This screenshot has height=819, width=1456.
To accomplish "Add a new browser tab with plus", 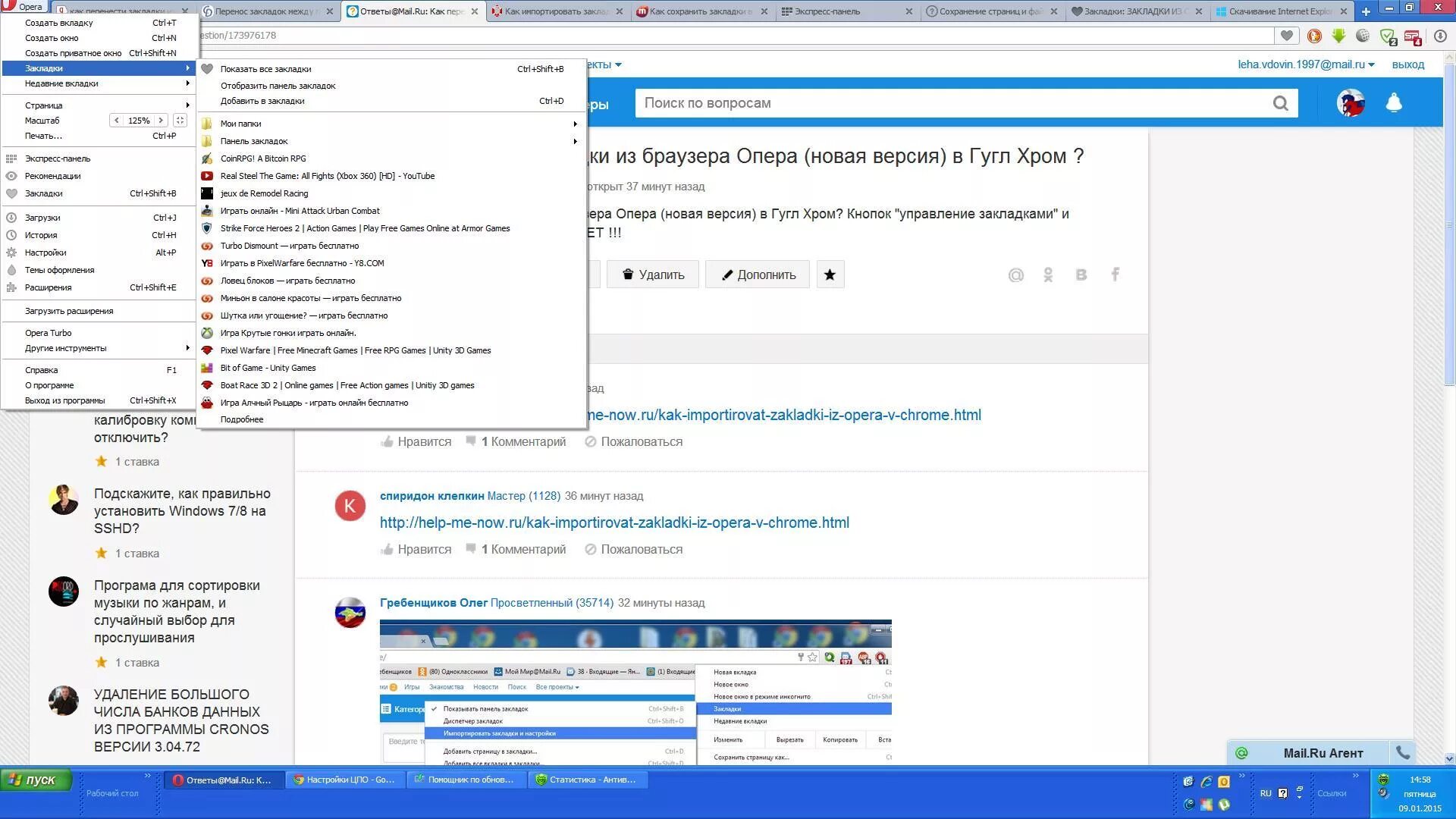I will pos(1366,11).
